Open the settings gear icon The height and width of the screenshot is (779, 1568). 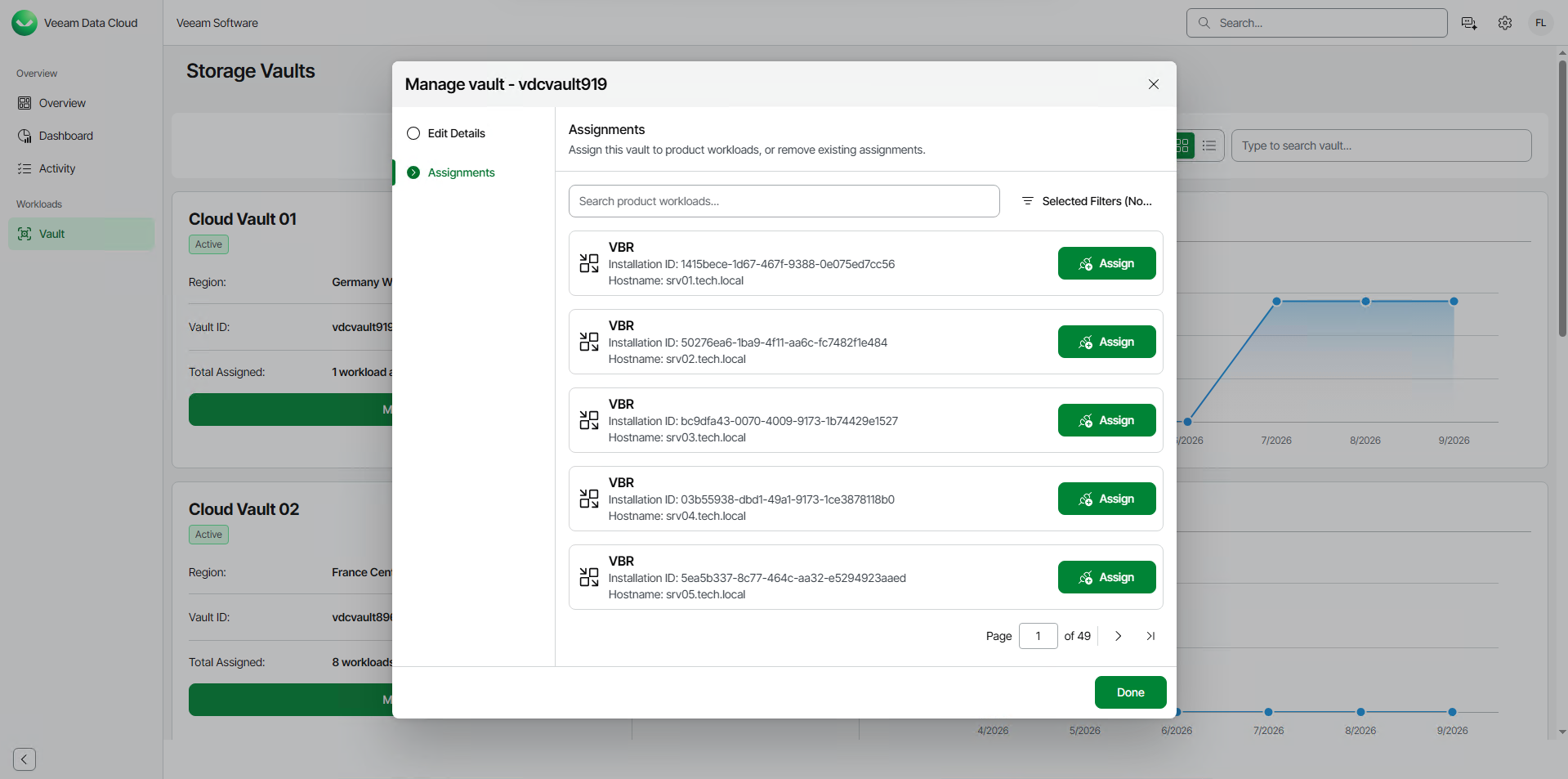1505,23
